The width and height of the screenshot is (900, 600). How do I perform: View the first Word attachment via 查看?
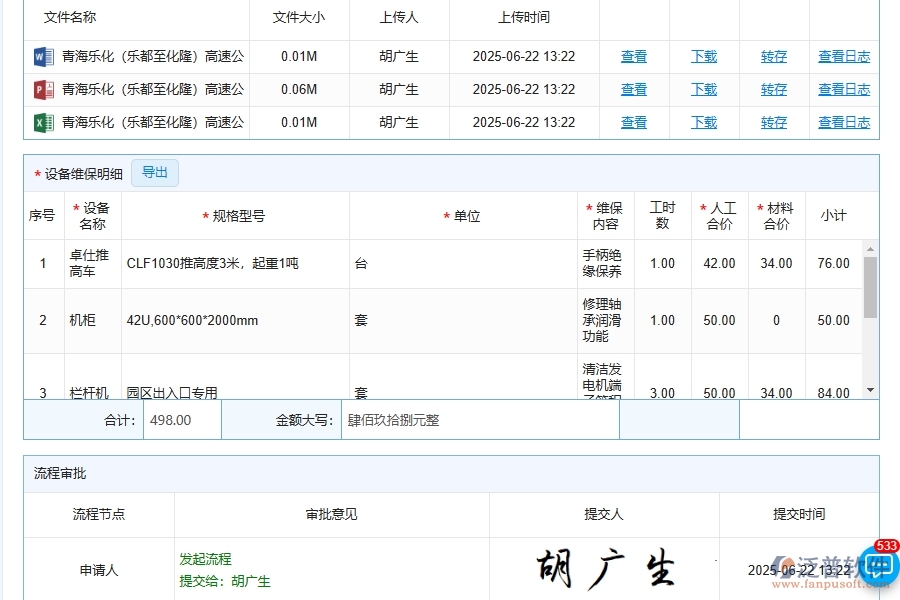coord(633,56)
